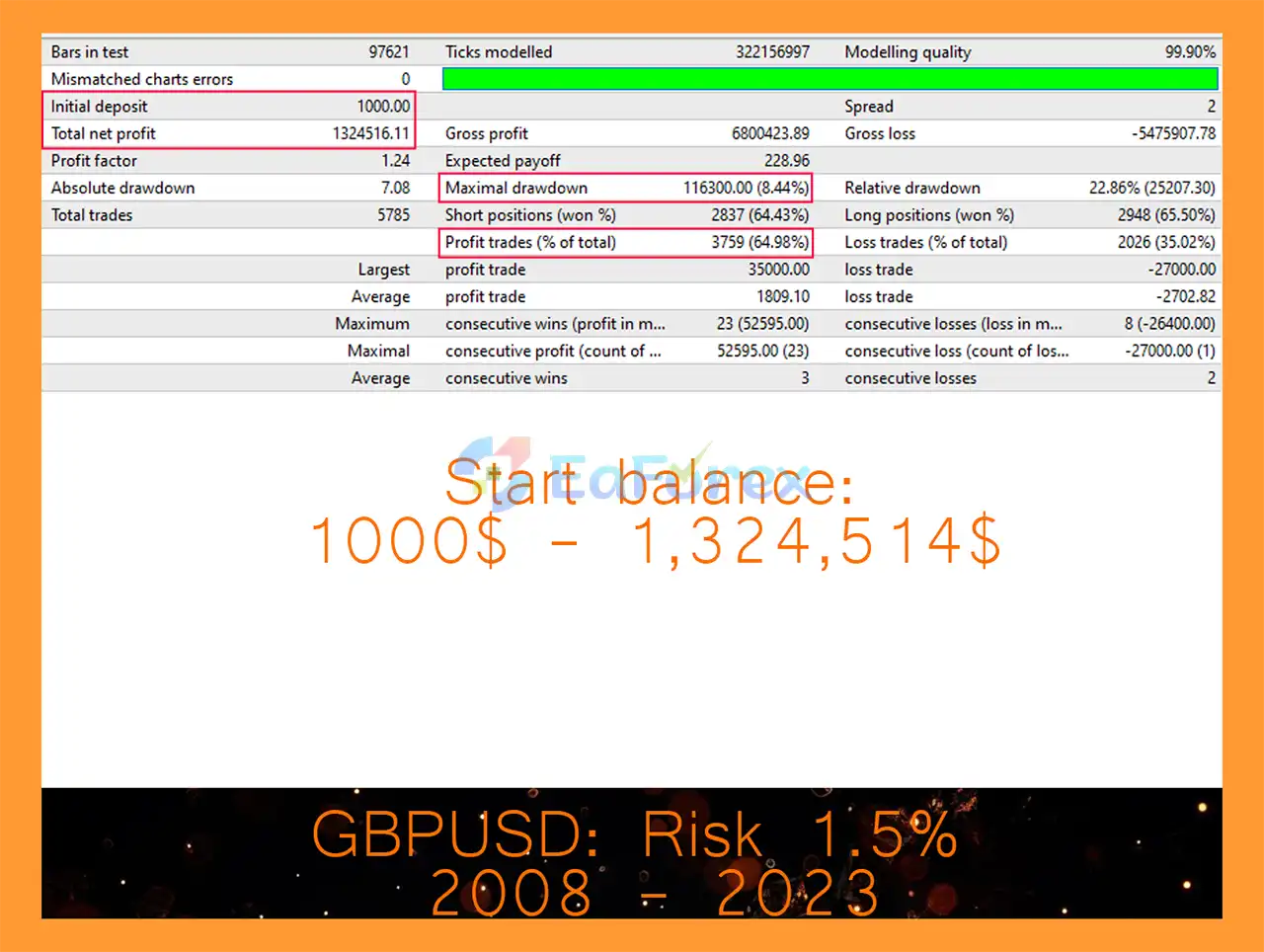The height and width of the screenshot is (952, 1264).
Task: Click the Modelling quality 99.90% value
Action: pyautogui.click(x=1190, y=52)
